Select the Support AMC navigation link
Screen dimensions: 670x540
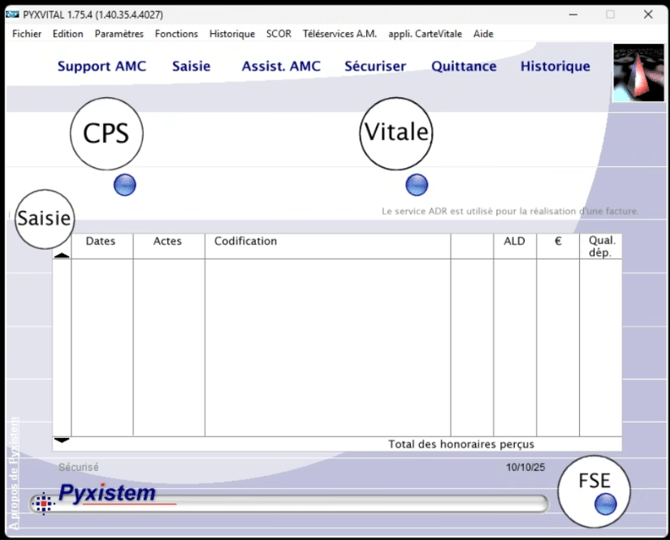click(x=101, y=66)
